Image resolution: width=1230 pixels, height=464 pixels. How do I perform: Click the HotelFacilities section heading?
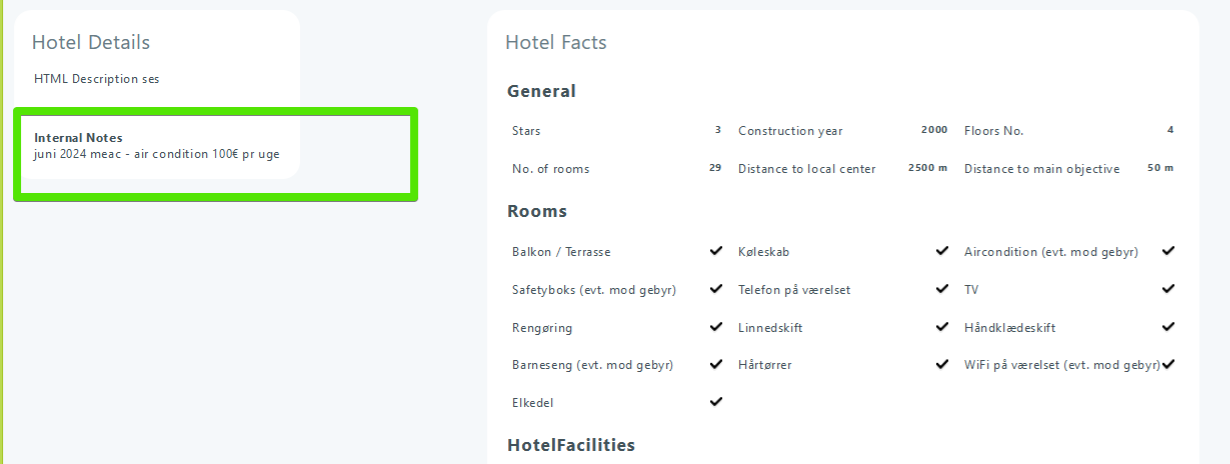point(571,445)
